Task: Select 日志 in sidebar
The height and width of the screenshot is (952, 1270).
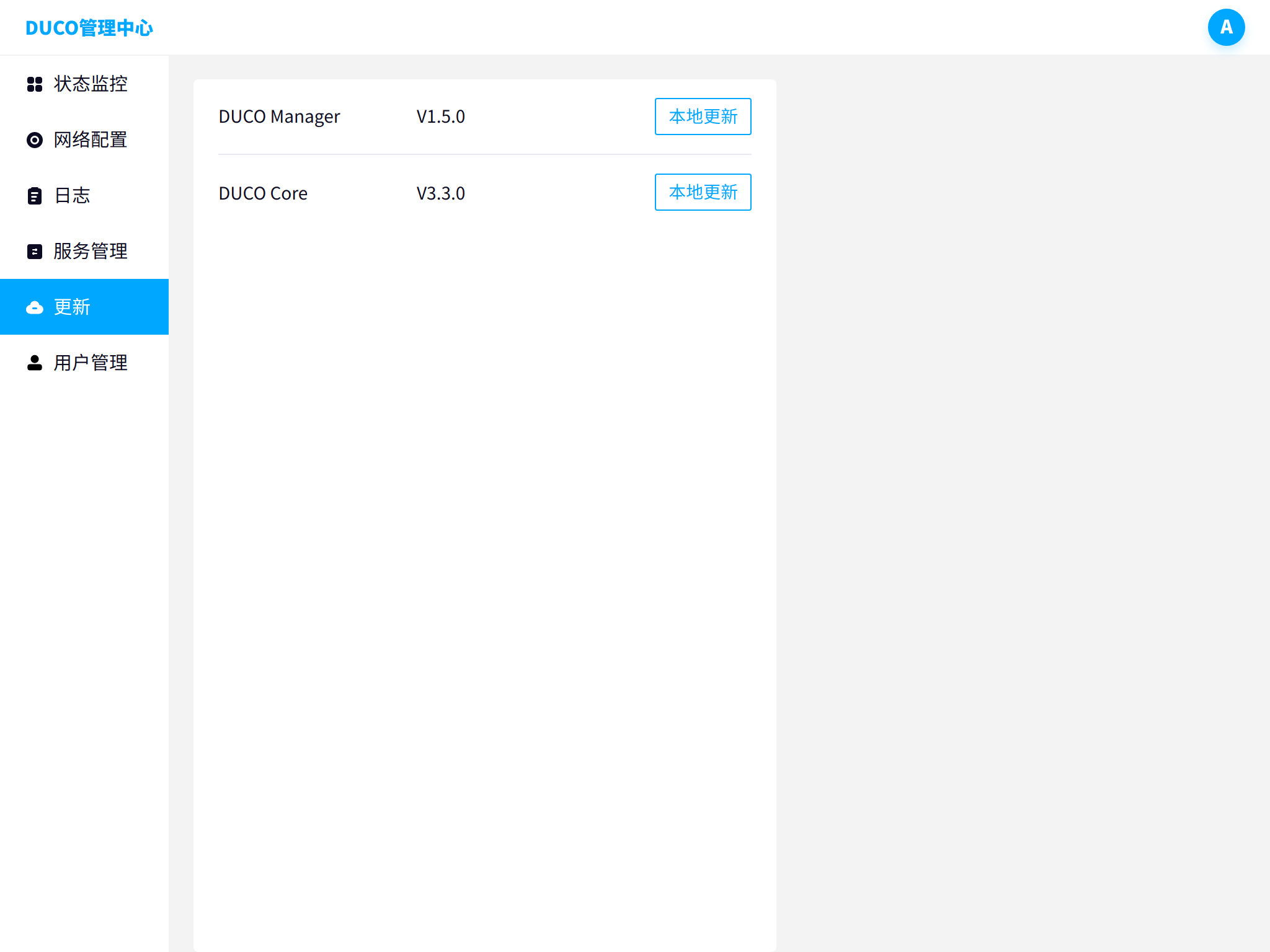Action: (72, 196)
